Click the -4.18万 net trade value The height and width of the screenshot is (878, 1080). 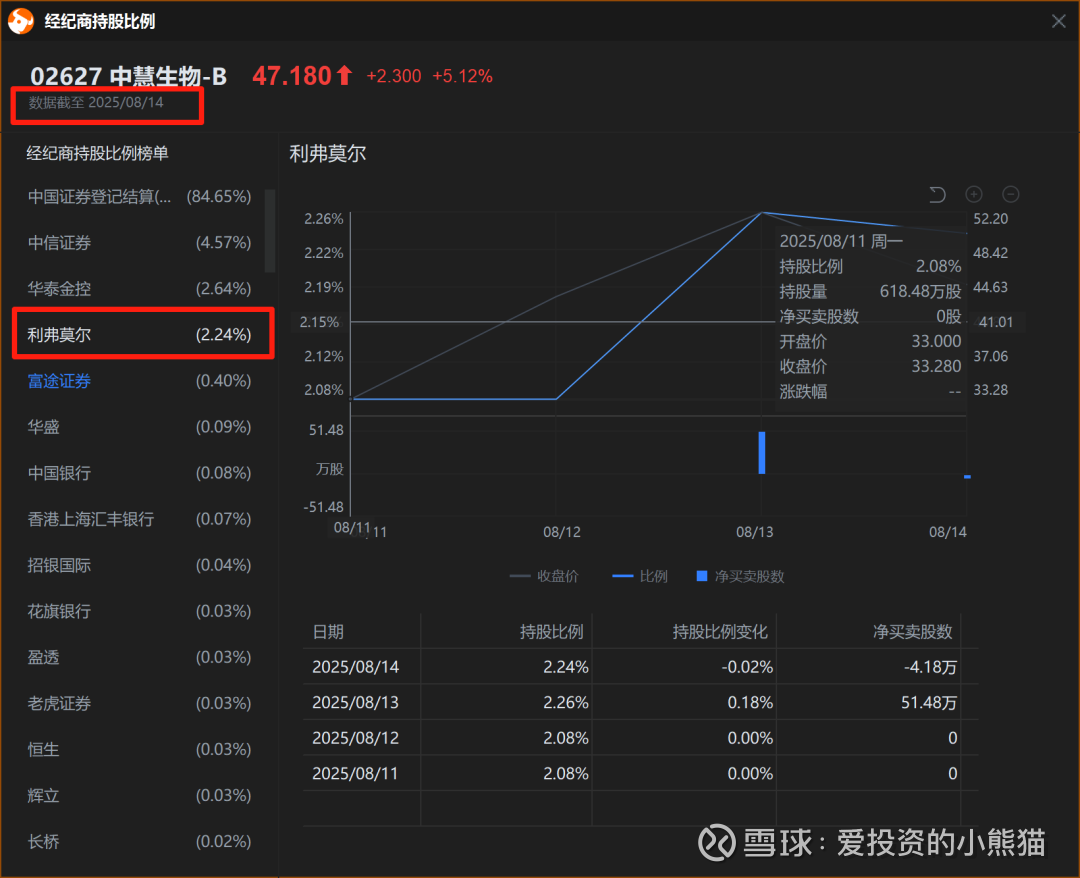click(930, 667)
